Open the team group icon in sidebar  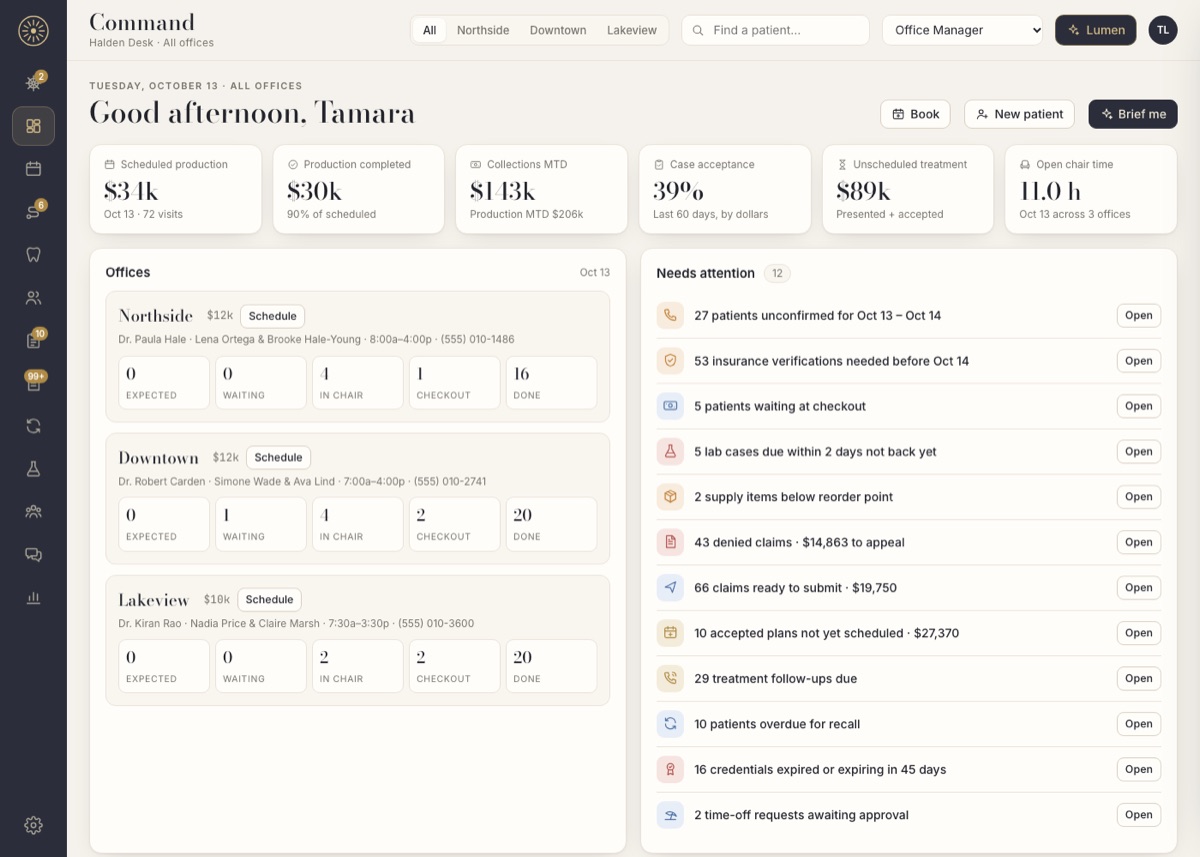click(x=33, y=511)
